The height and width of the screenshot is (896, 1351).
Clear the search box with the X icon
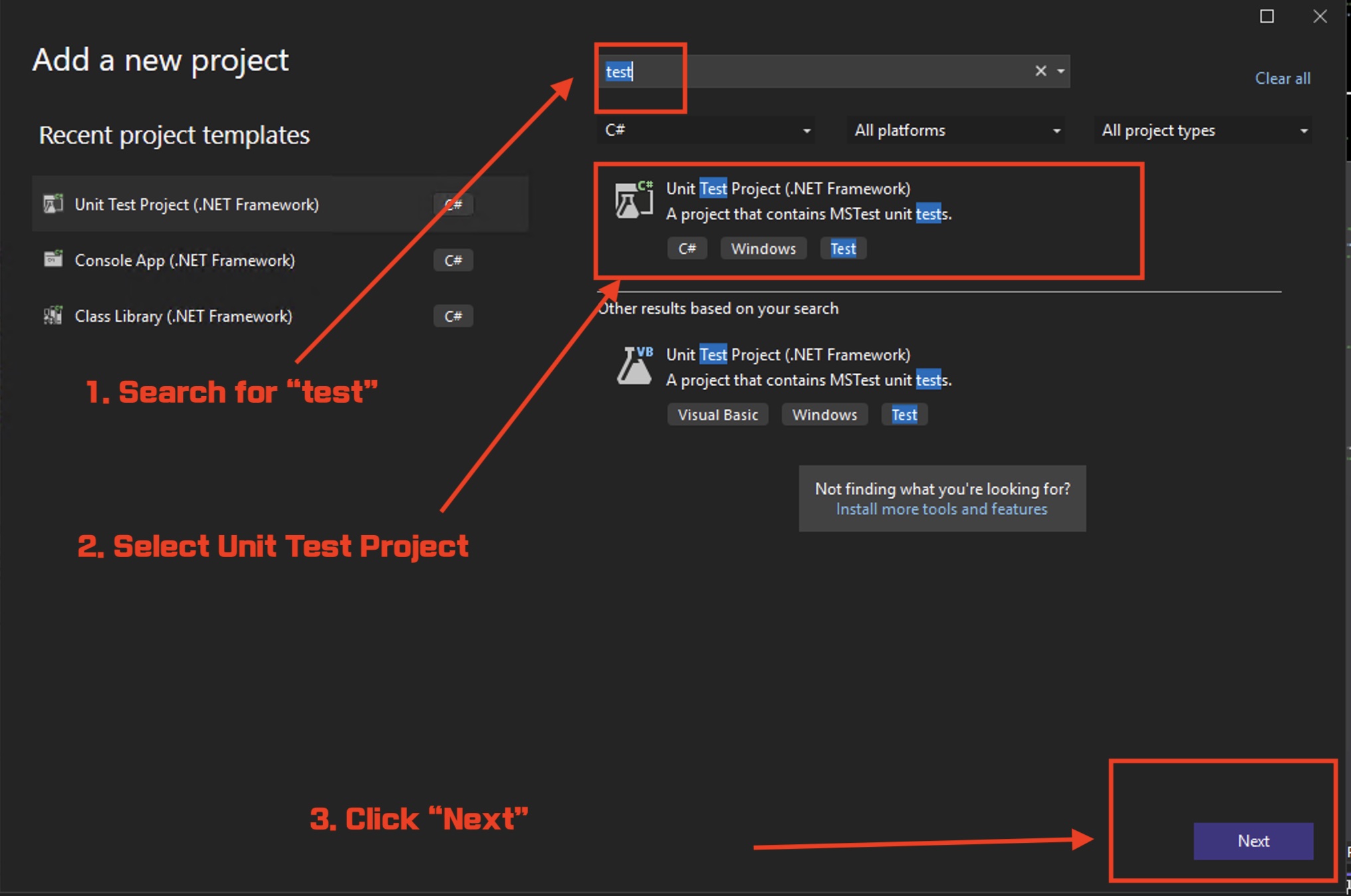click(1041, 71)
